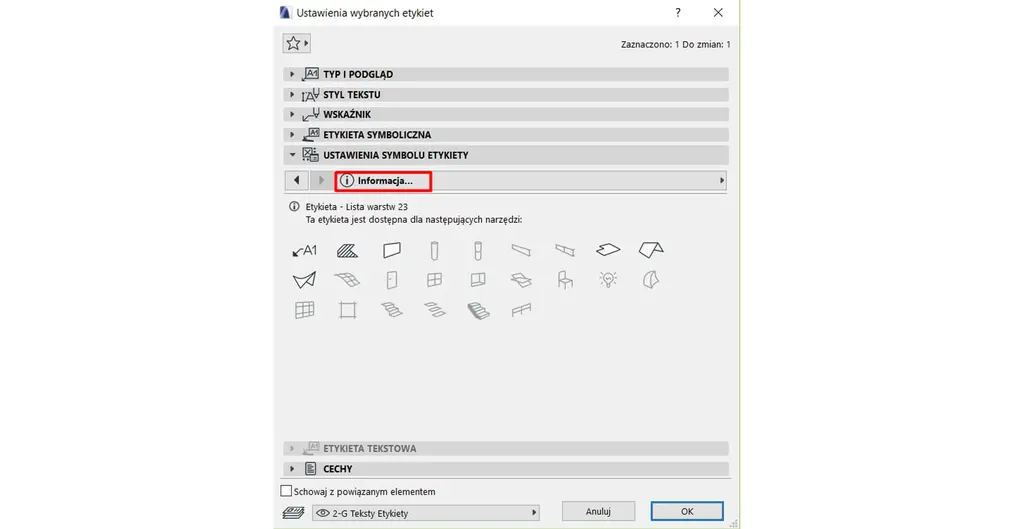Click the stair tool icon
Image resolution: width=1013 pixels, height=529 pixels.
click(392, 310)
